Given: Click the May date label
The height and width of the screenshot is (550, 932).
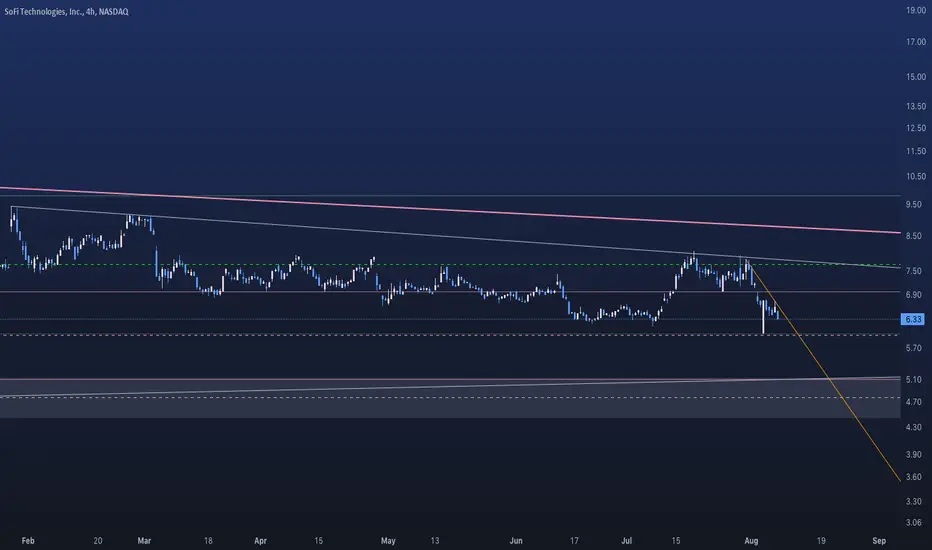Looking at the screenshot, I should click(388, 540).
